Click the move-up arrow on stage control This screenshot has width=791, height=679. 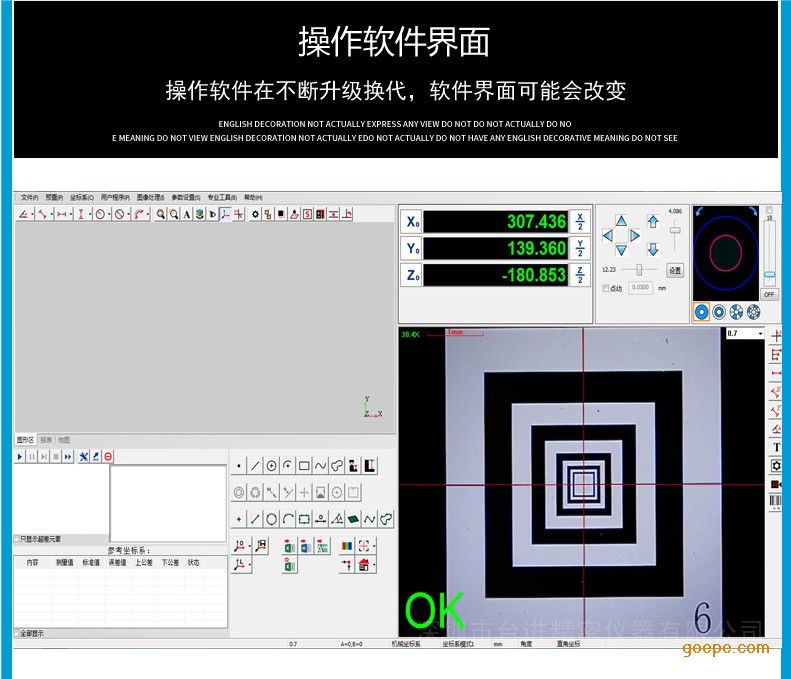pos(621,221)
